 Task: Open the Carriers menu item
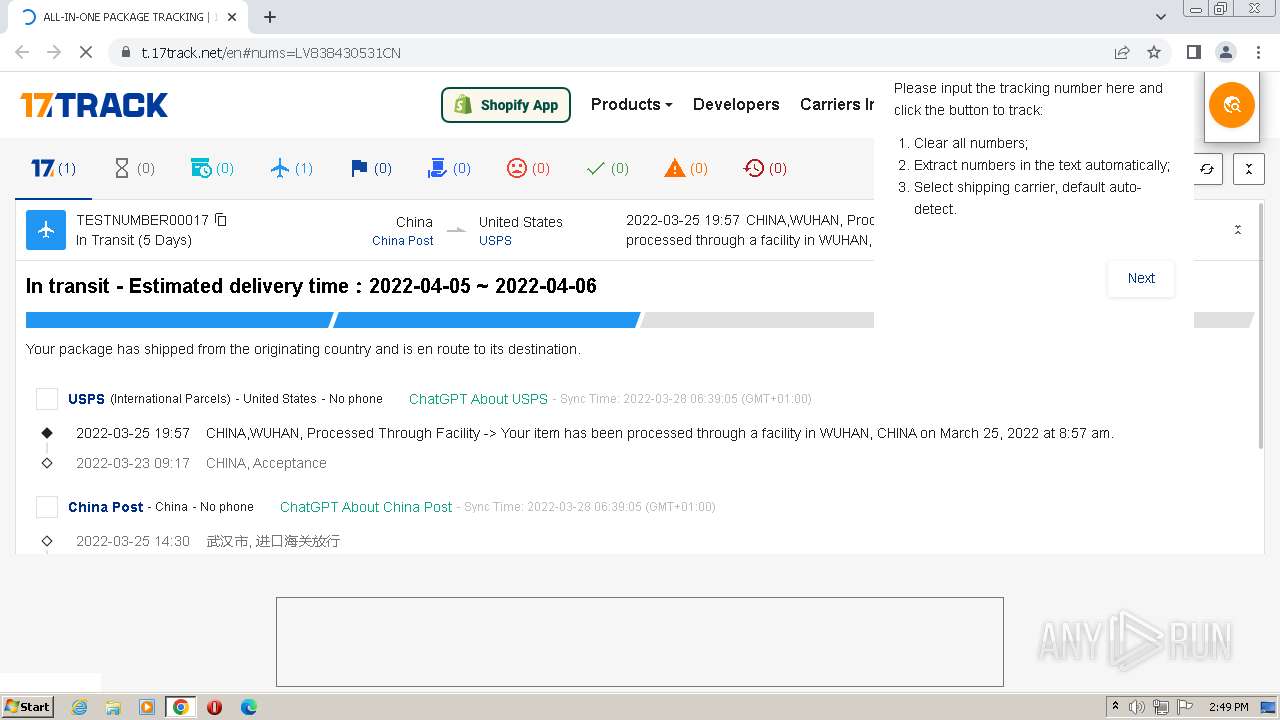click(837, 104)
